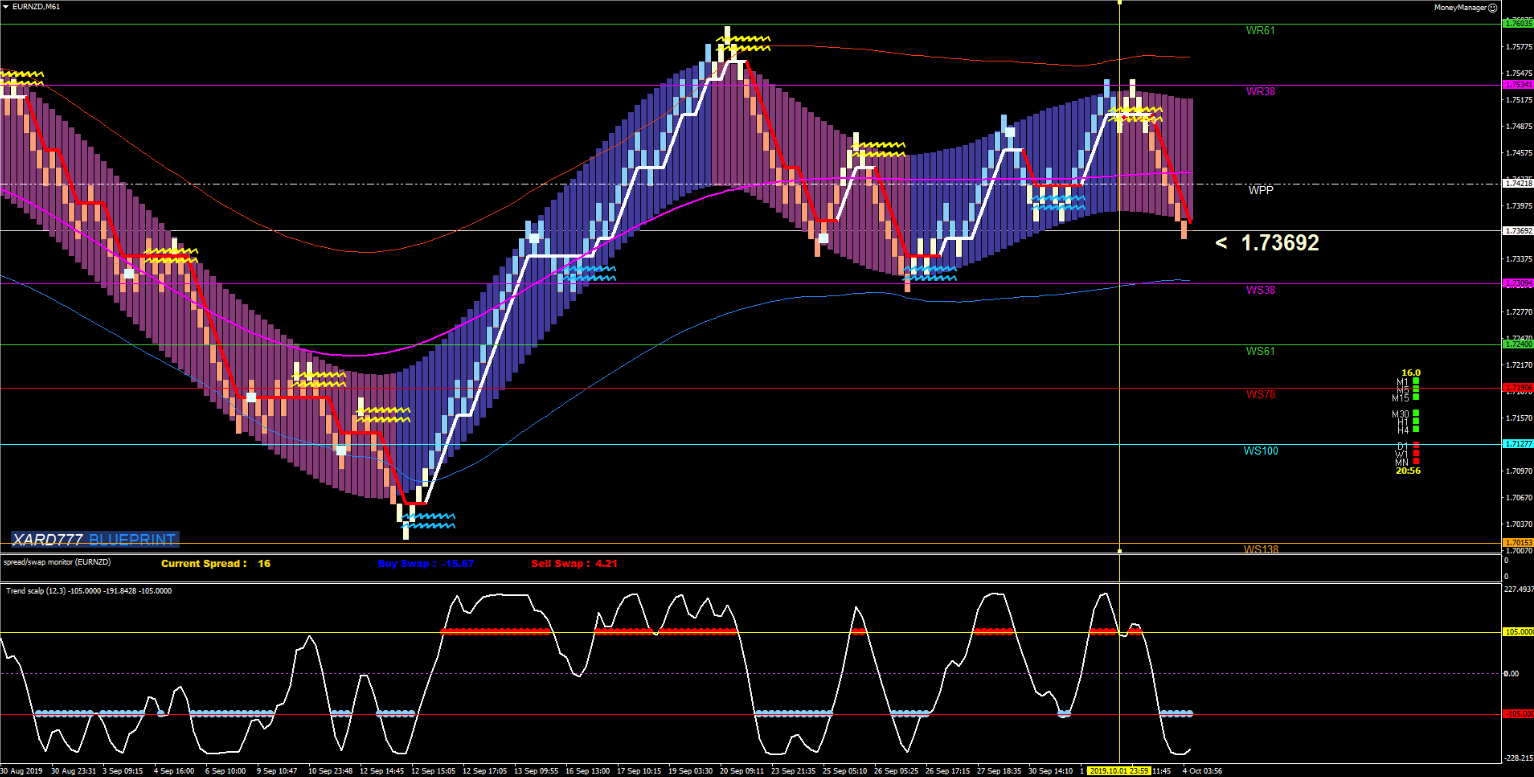Image resolution: width=1534 pixels, height=777 pixels.
Task: Click the green square beside M15
Action: (1416, 398)
